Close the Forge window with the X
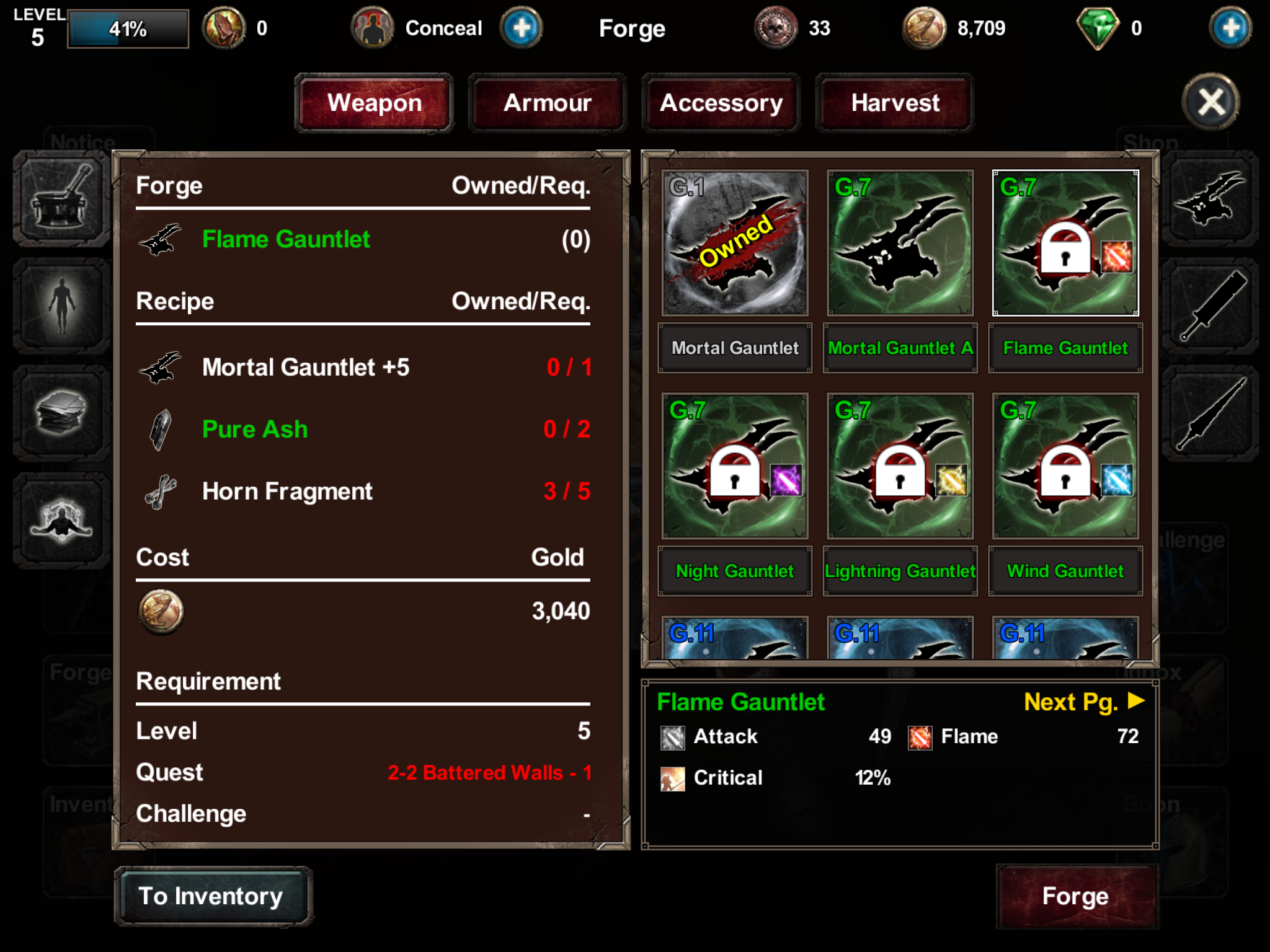Image resolution: width=1270 pixels, height=952 pixels. [x=1211, y=102]
